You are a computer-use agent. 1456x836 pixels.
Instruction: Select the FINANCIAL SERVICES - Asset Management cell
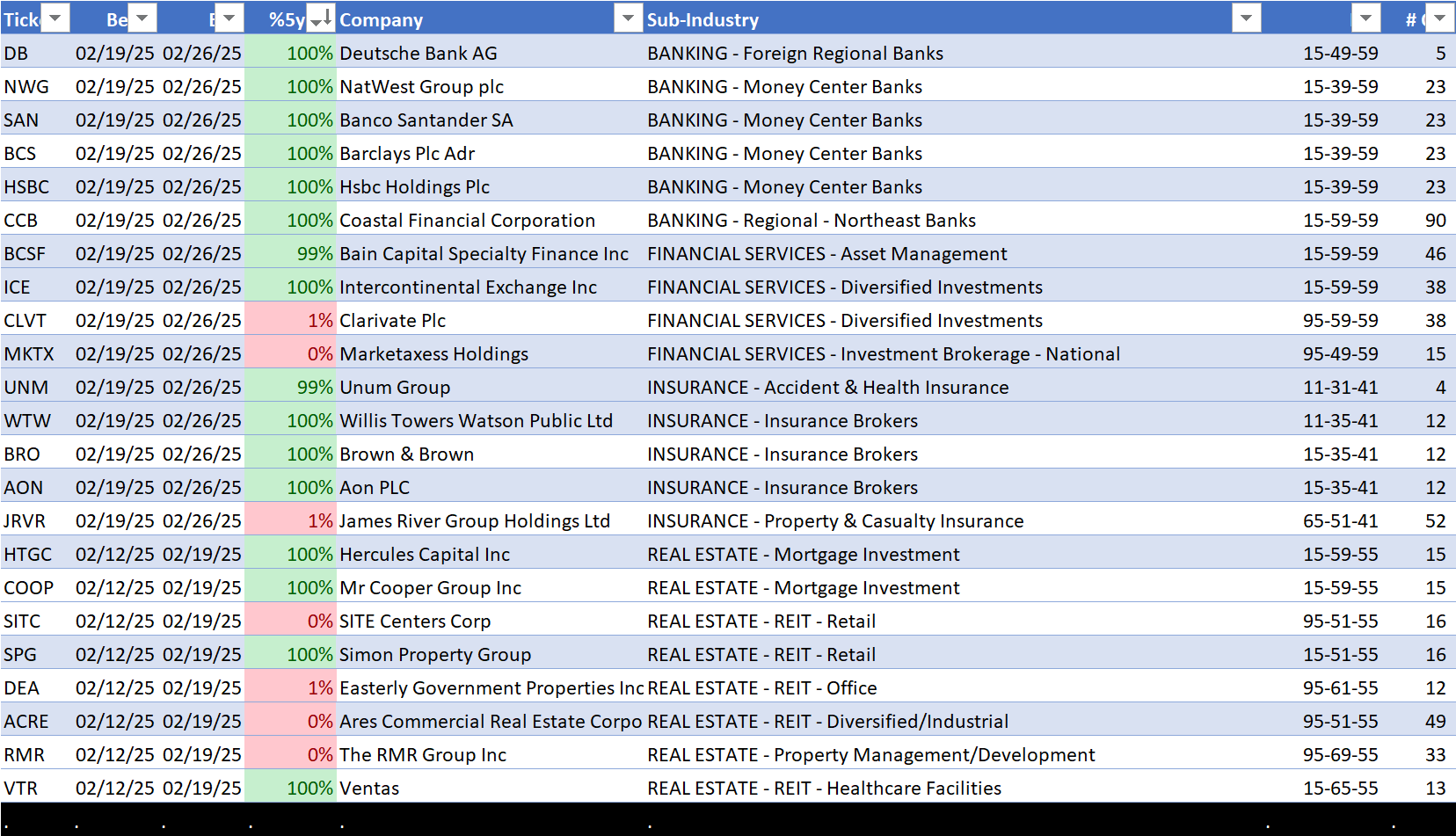coord(954,253)
